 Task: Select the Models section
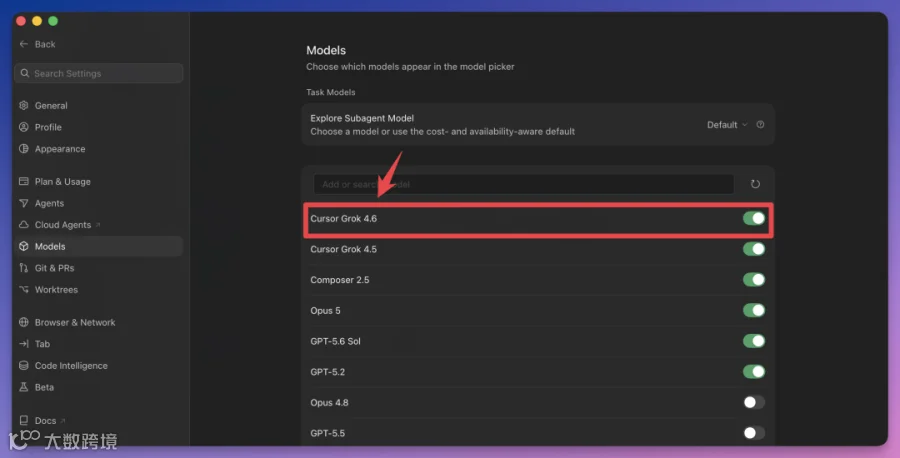99,246
